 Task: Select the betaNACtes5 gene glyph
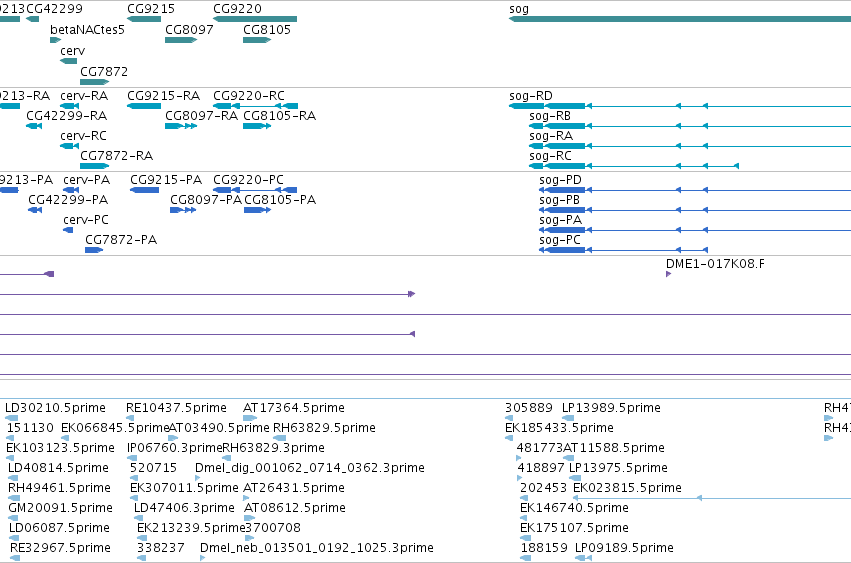coord(55,40)
